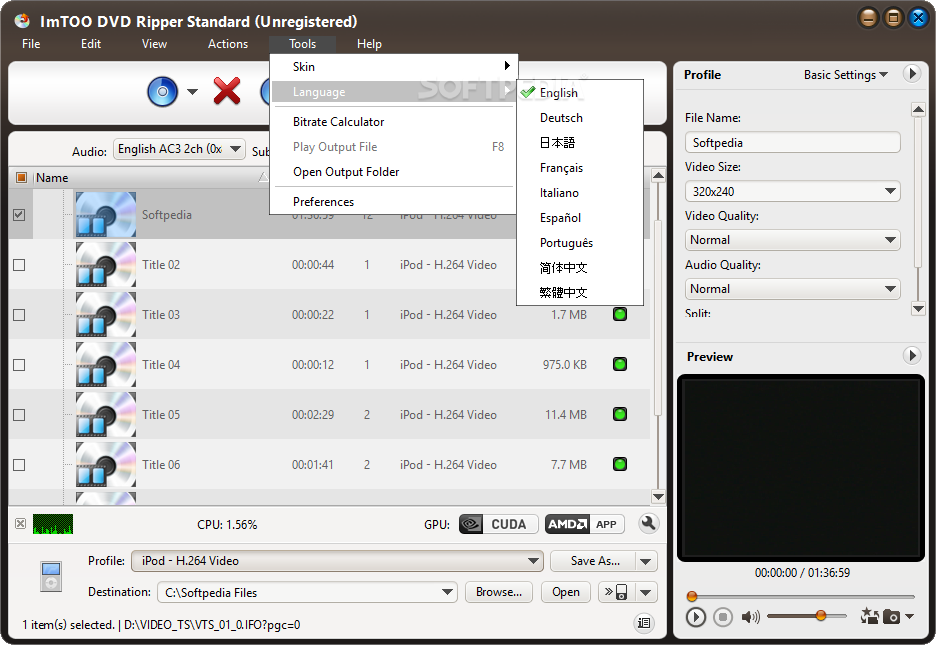Click the Title 02 thumbnail
The image size is (936, 645).
(106, 264)
